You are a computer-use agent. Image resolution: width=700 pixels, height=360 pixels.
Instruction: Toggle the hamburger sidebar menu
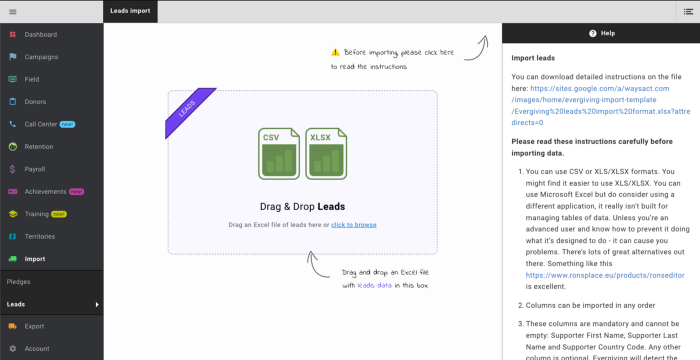[x=13, y=12]
